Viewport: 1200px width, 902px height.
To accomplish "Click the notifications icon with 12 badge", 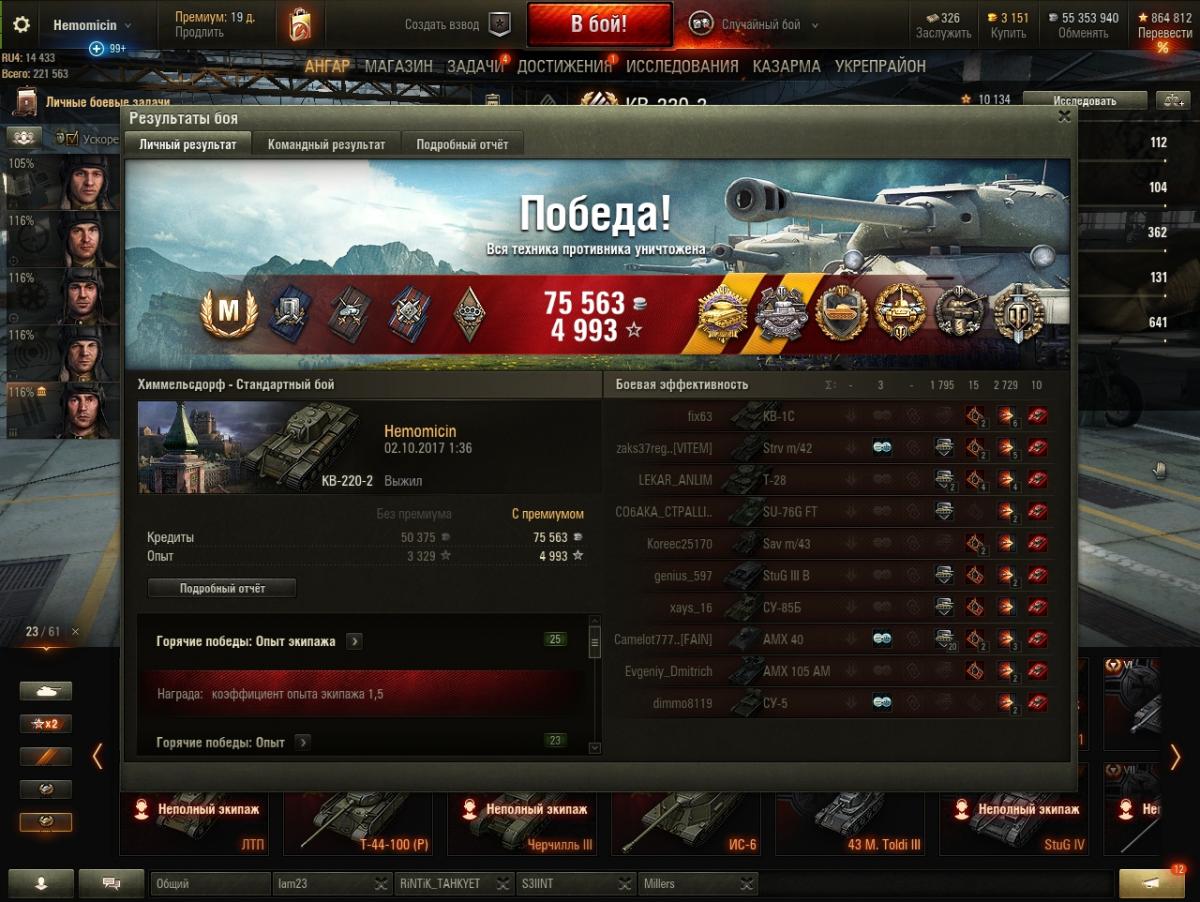I will click(1152, 883).
